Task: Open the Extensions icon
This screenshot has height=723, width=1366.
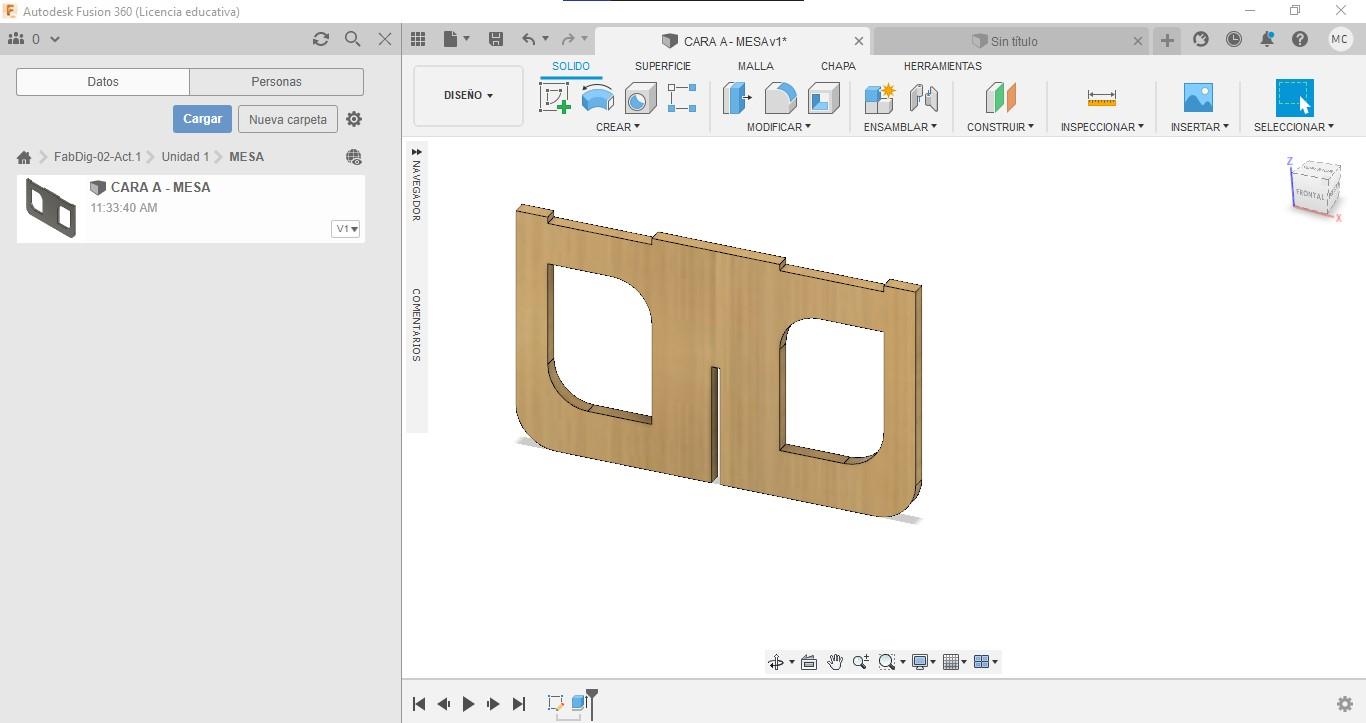Action: pos(1201,39)
